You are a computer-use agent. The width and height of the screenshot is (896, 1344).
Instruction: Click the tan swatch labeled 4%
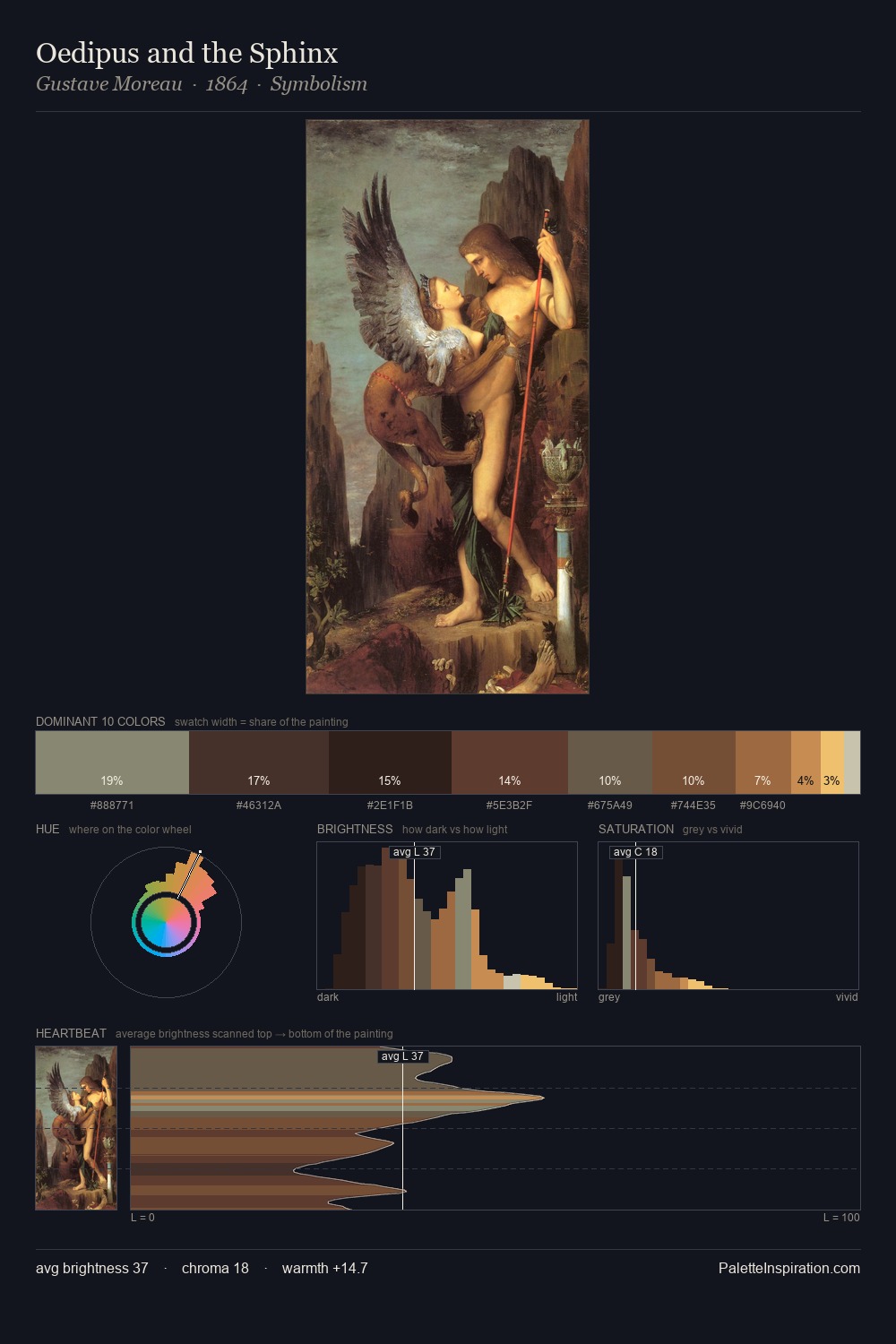pos(806,762)
